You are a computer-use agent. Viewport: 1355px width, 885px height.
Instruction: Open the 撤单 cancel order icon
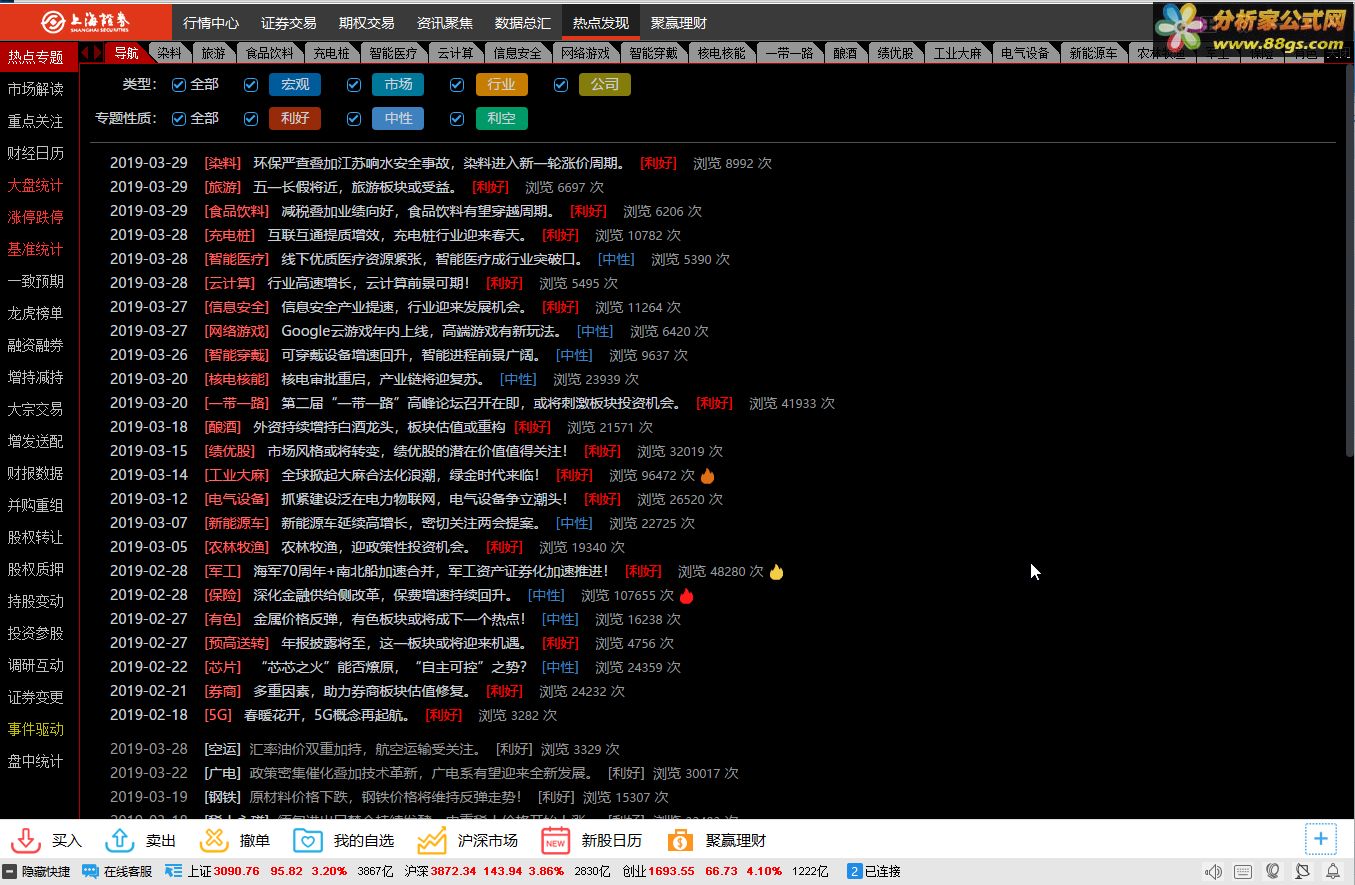click(214, 840)
